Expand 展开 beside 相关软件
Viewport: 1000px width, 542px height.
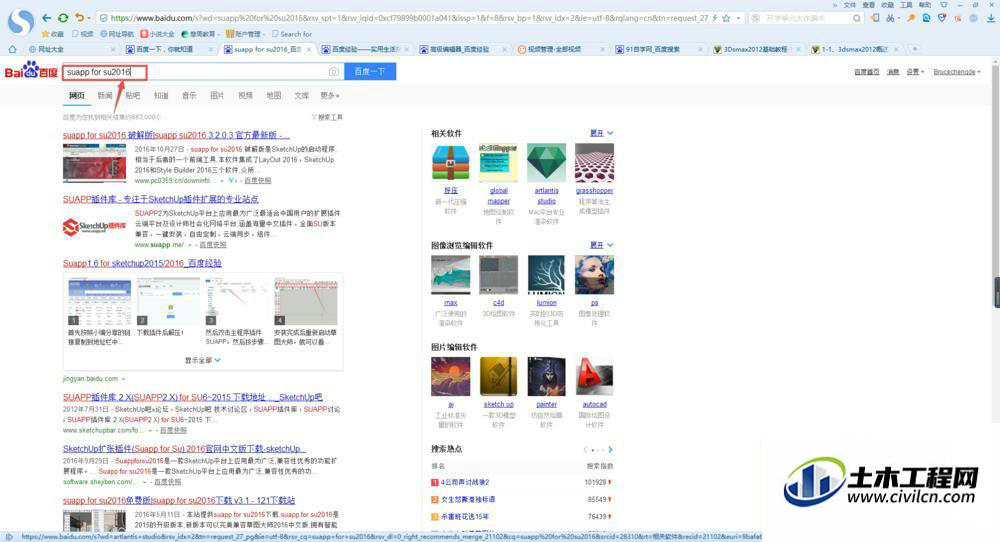tap(601, 133)
